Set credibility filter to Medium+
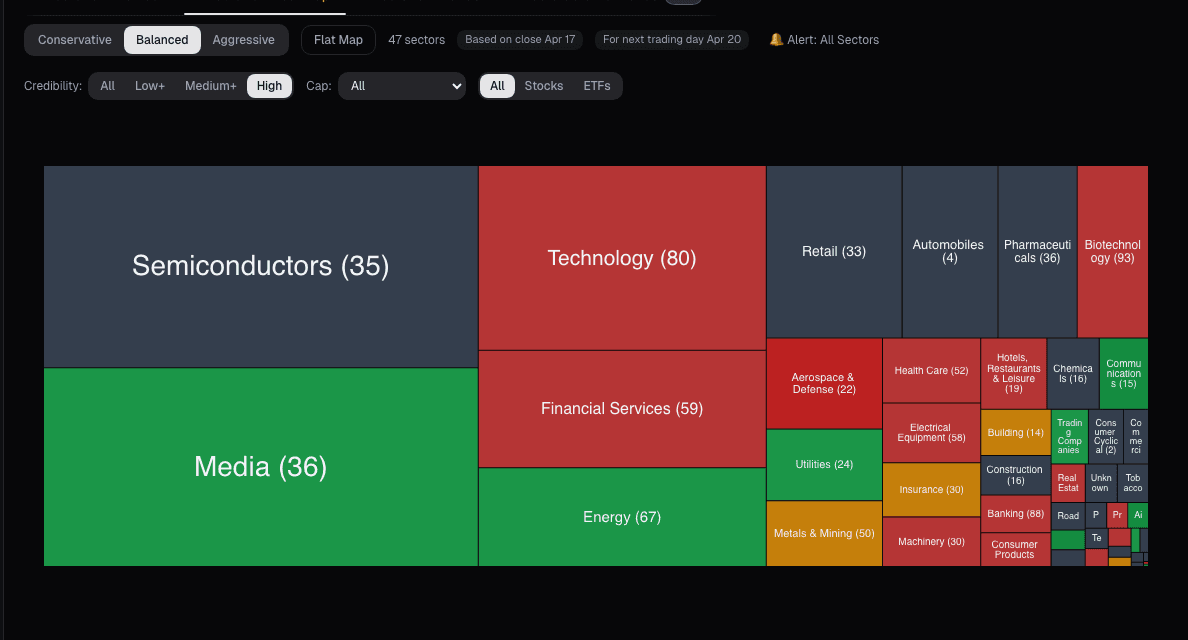Image resolution: width=1188 pixels, height=640 pixels. (210, 86)
